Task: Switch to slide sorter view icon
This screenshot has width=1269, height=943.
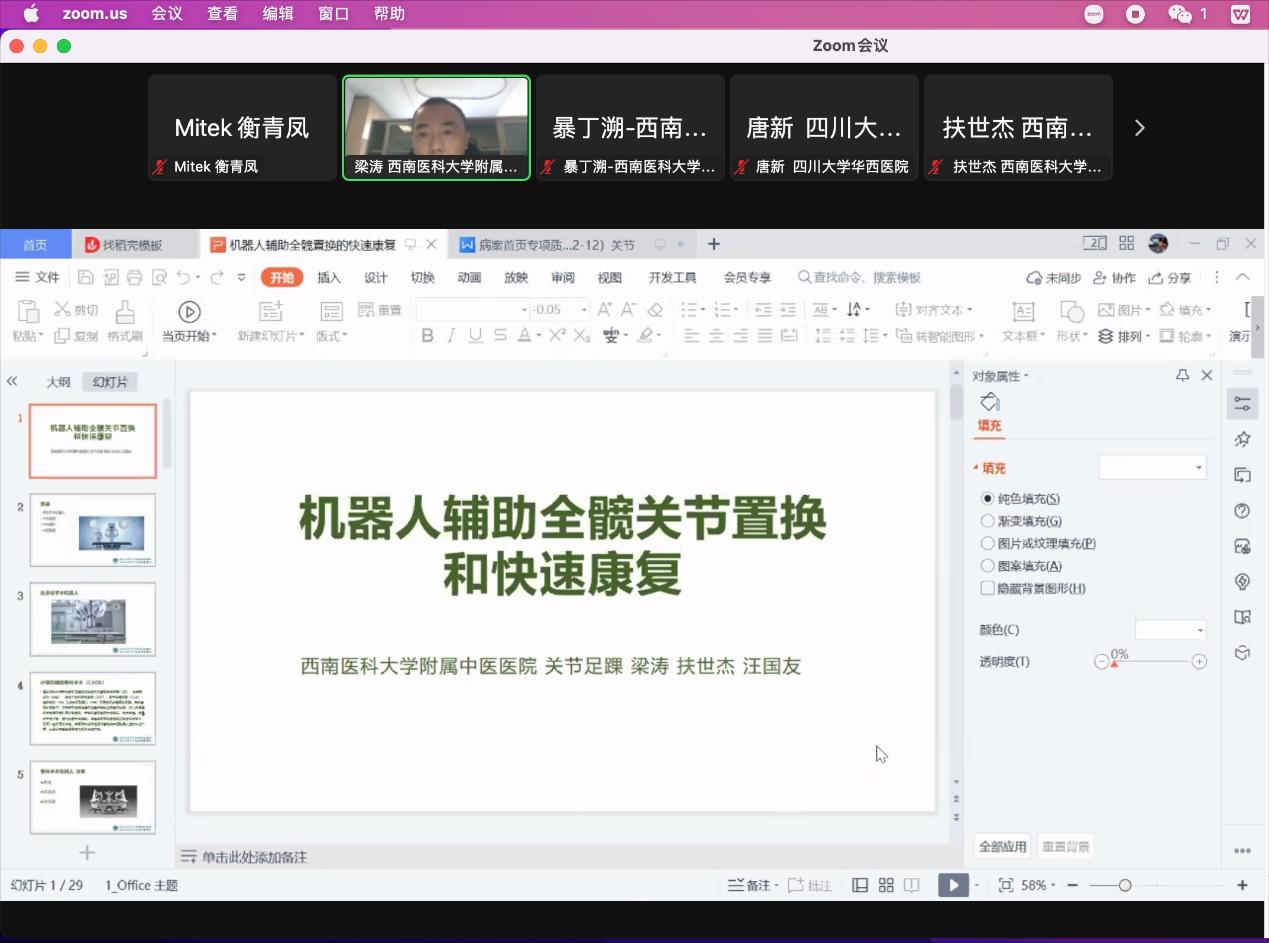Action: [x=886, y=885]
